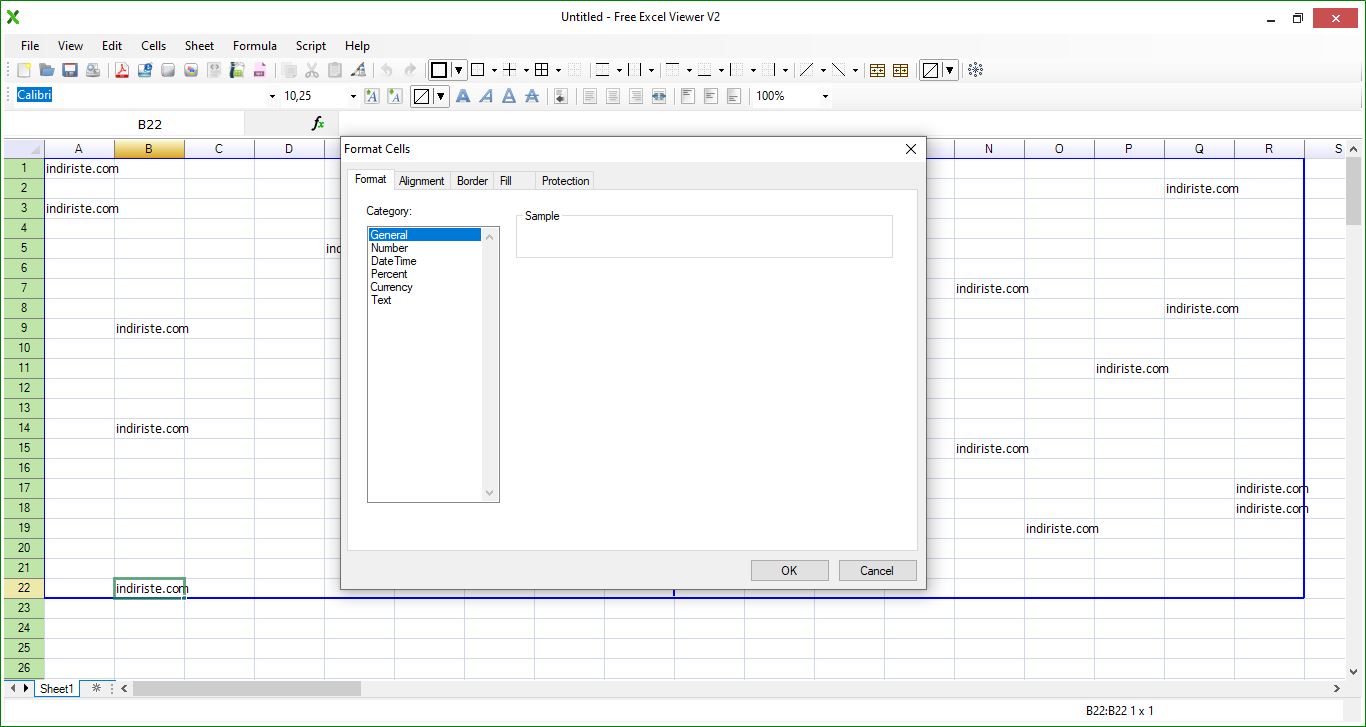The width and height of the screenshot is (1366, 727).
Task: Expand the diagonal up border dropdown
Action: pyautogui.click(x=822, y=70)
